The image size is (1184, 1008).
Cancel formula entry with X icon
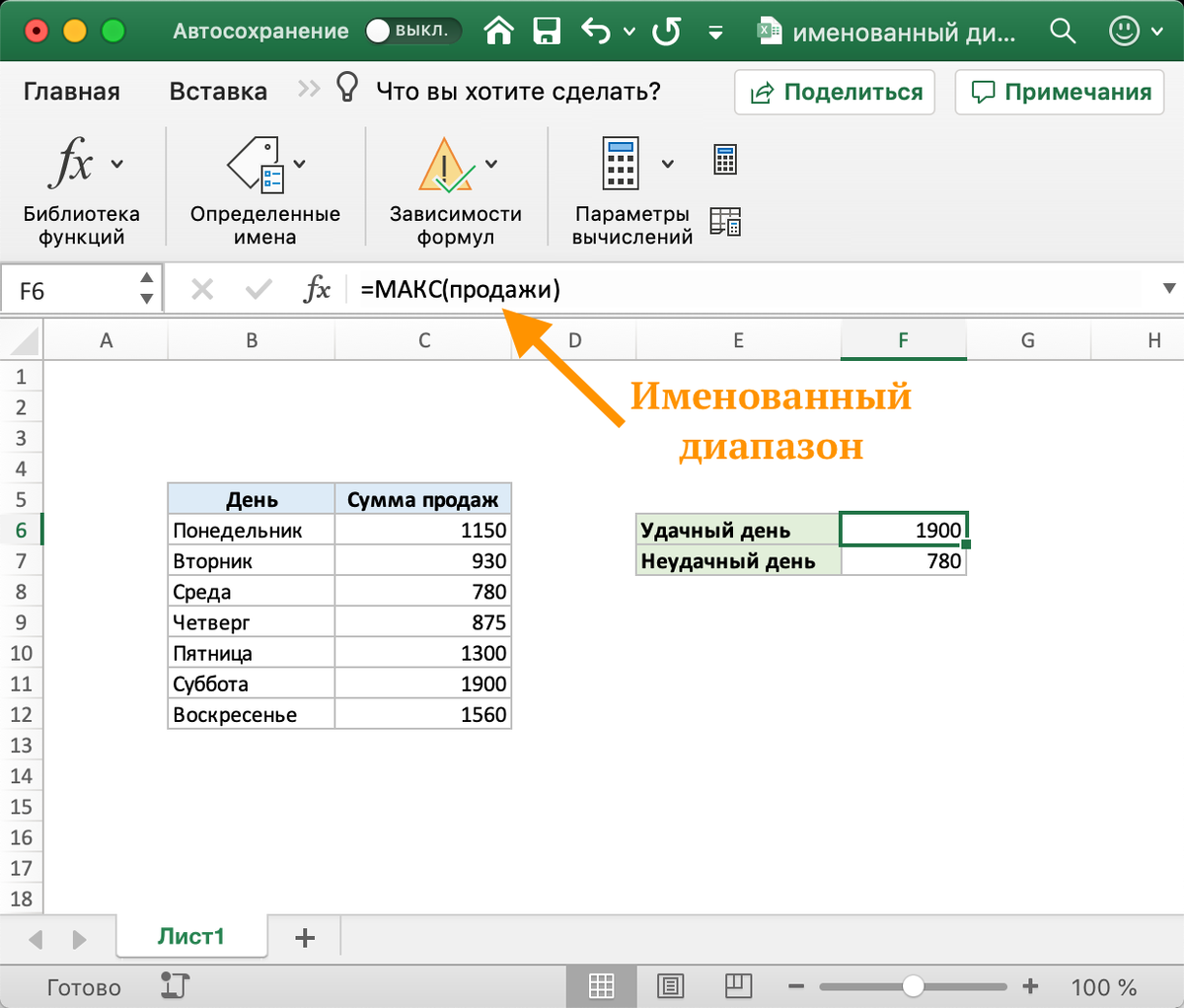coord(202,290)
